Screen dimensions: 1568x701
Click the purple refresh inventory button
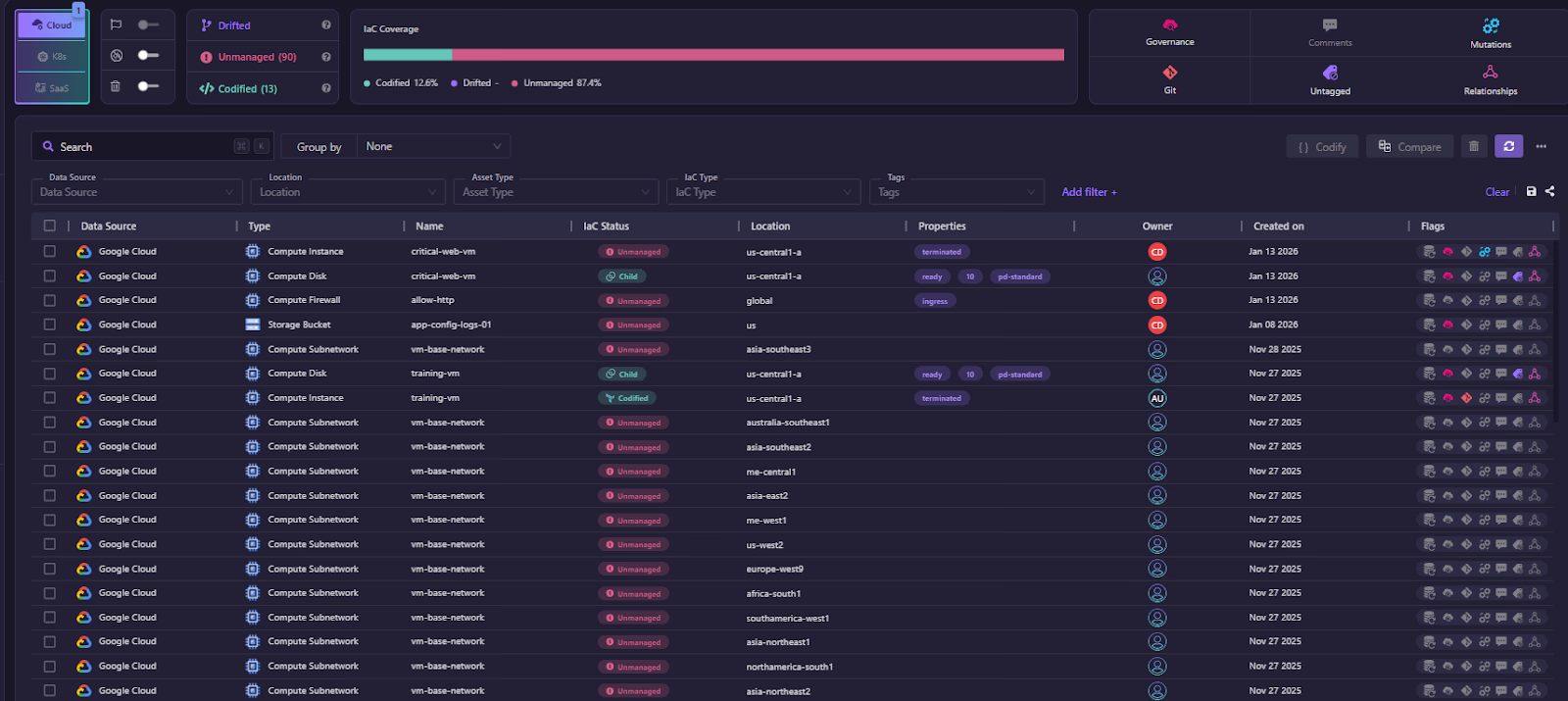(1509, 146)
